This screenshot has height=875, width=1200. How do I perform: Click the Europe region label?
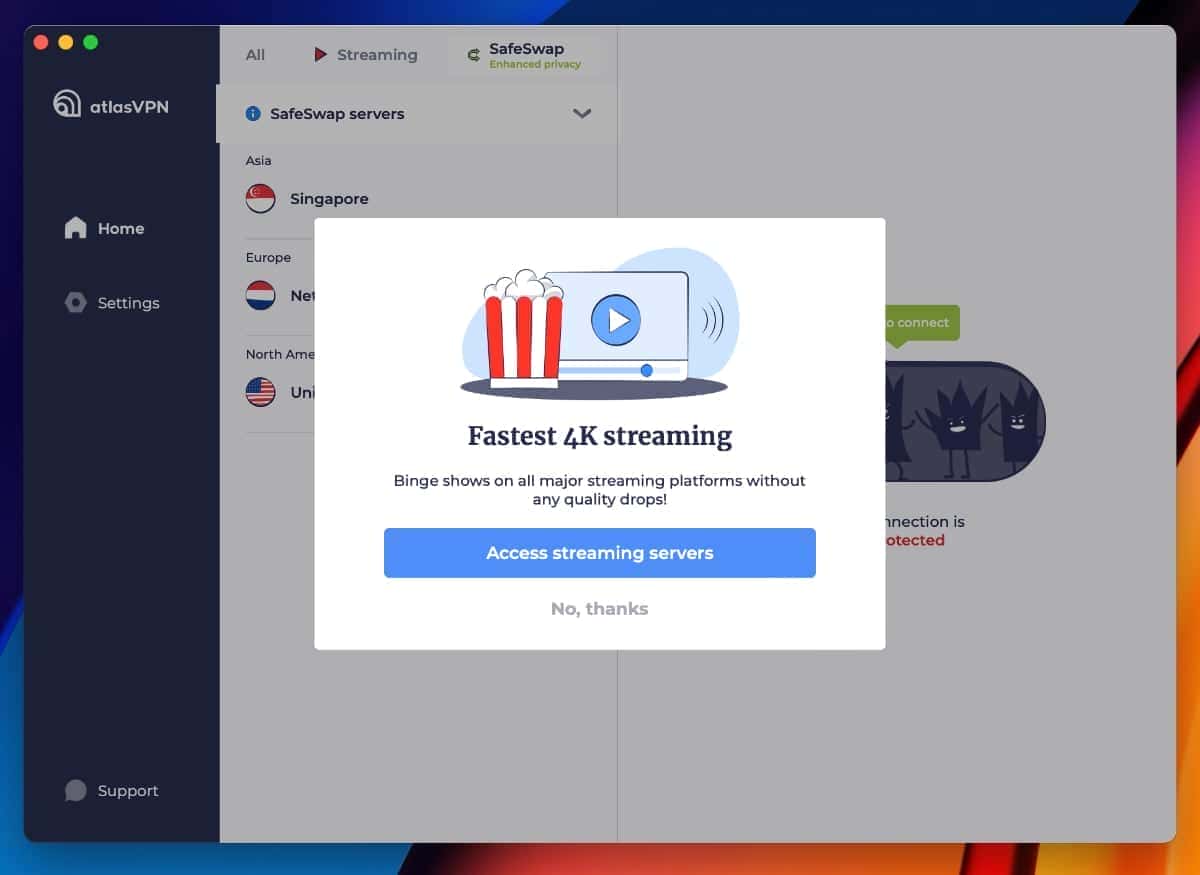tap(269, 257)
